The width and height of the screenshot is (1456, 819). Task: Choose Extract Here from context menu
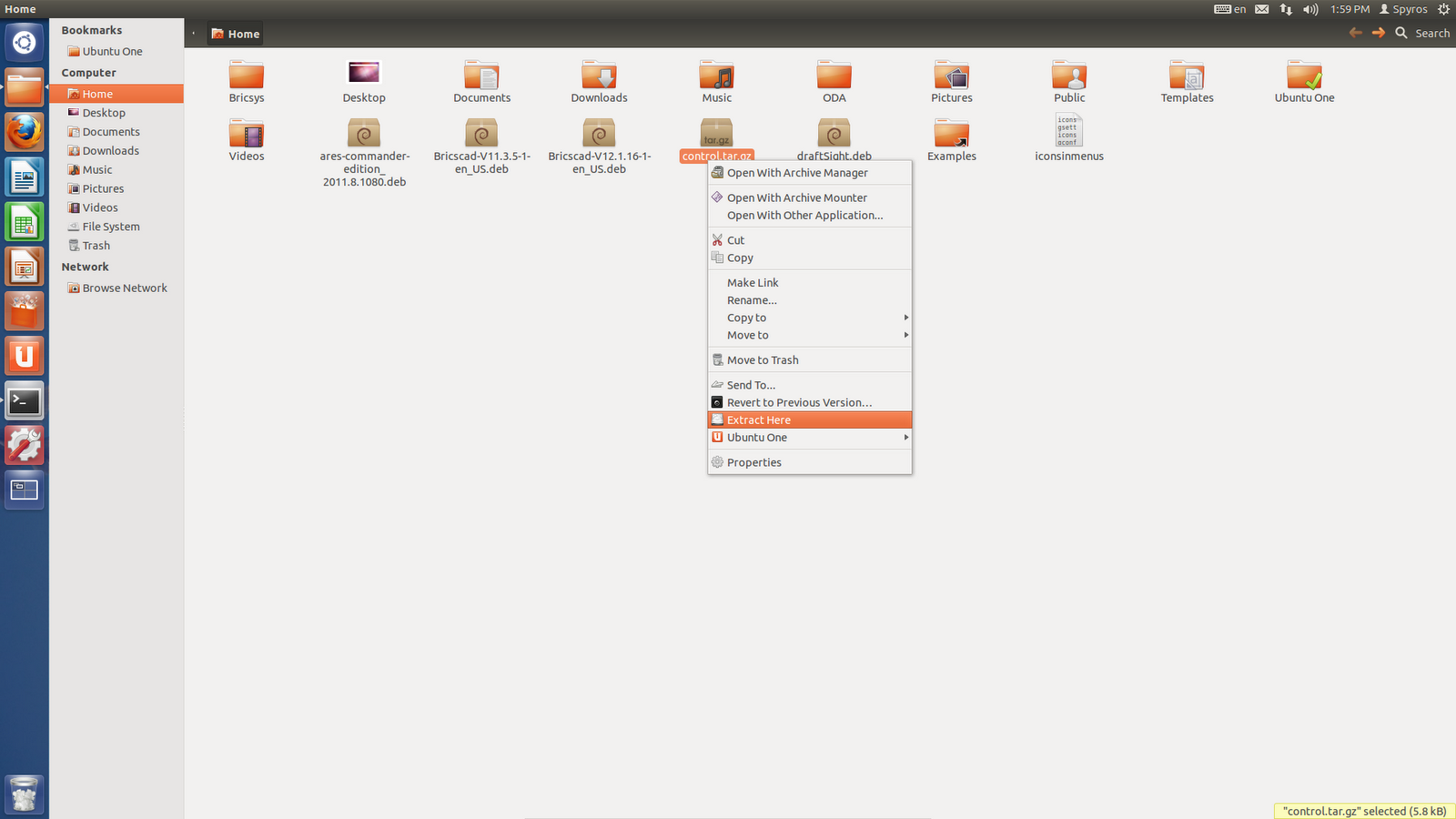[810, 420]
